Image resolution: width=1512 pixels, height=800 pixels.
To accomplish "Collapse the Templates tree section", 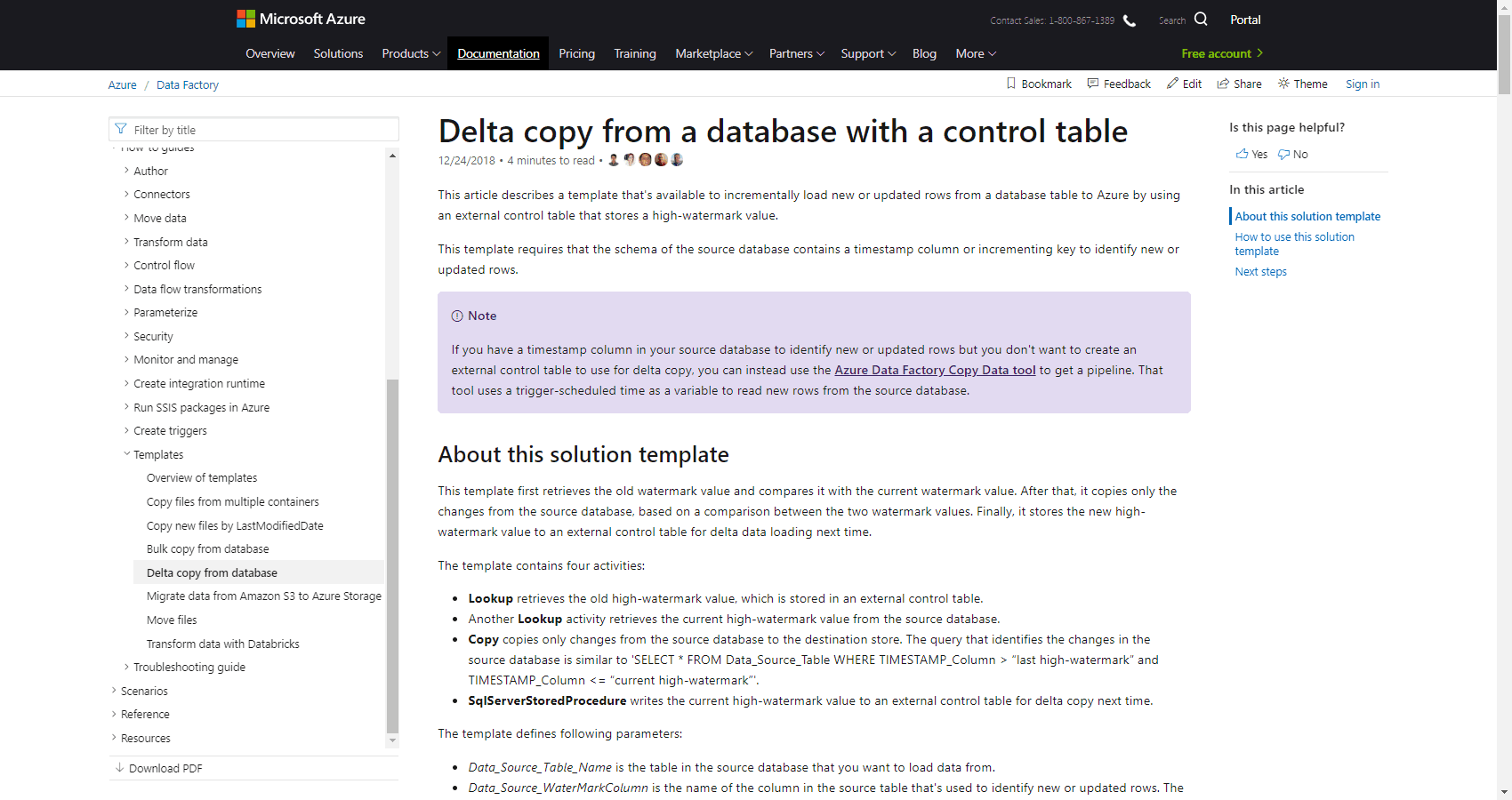I will (126, 454).
